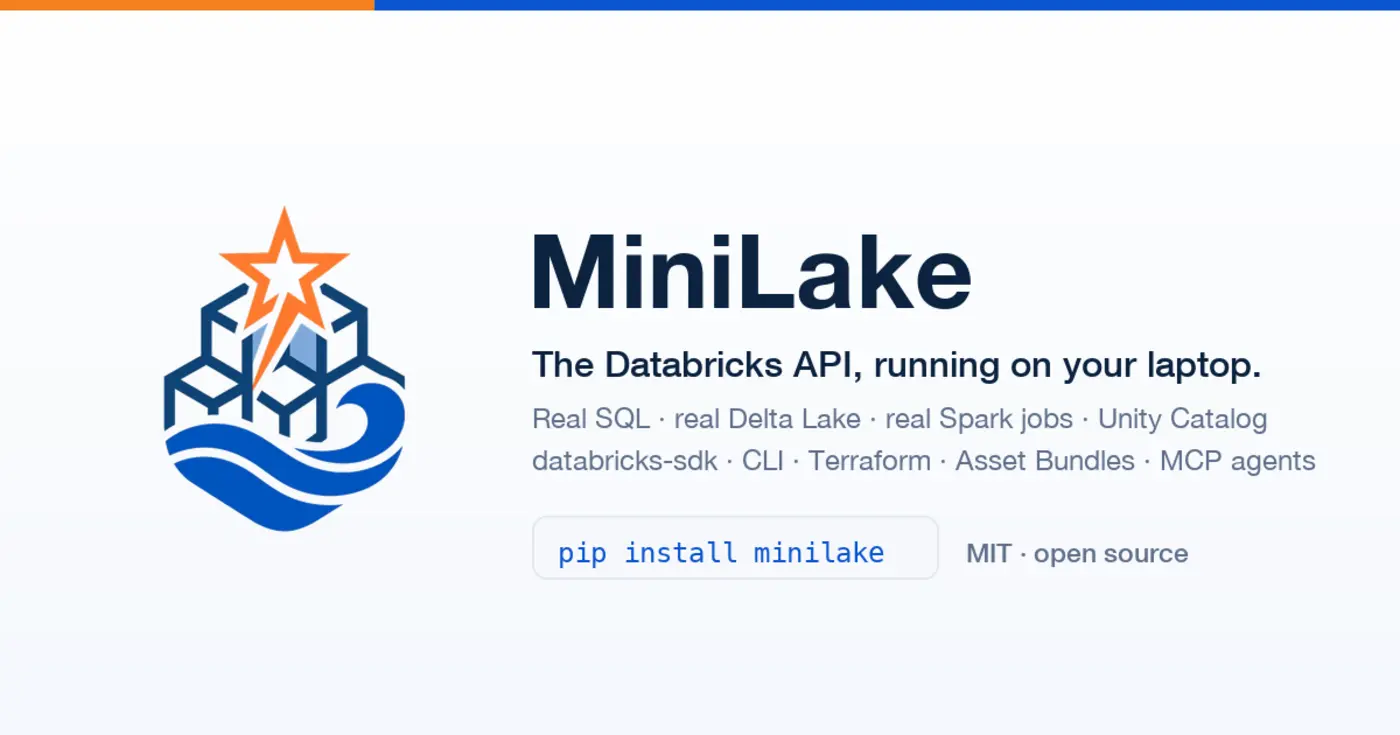Click the "Asset Bundles" text
The image size is (1400, 735).
coord(1045,461)
